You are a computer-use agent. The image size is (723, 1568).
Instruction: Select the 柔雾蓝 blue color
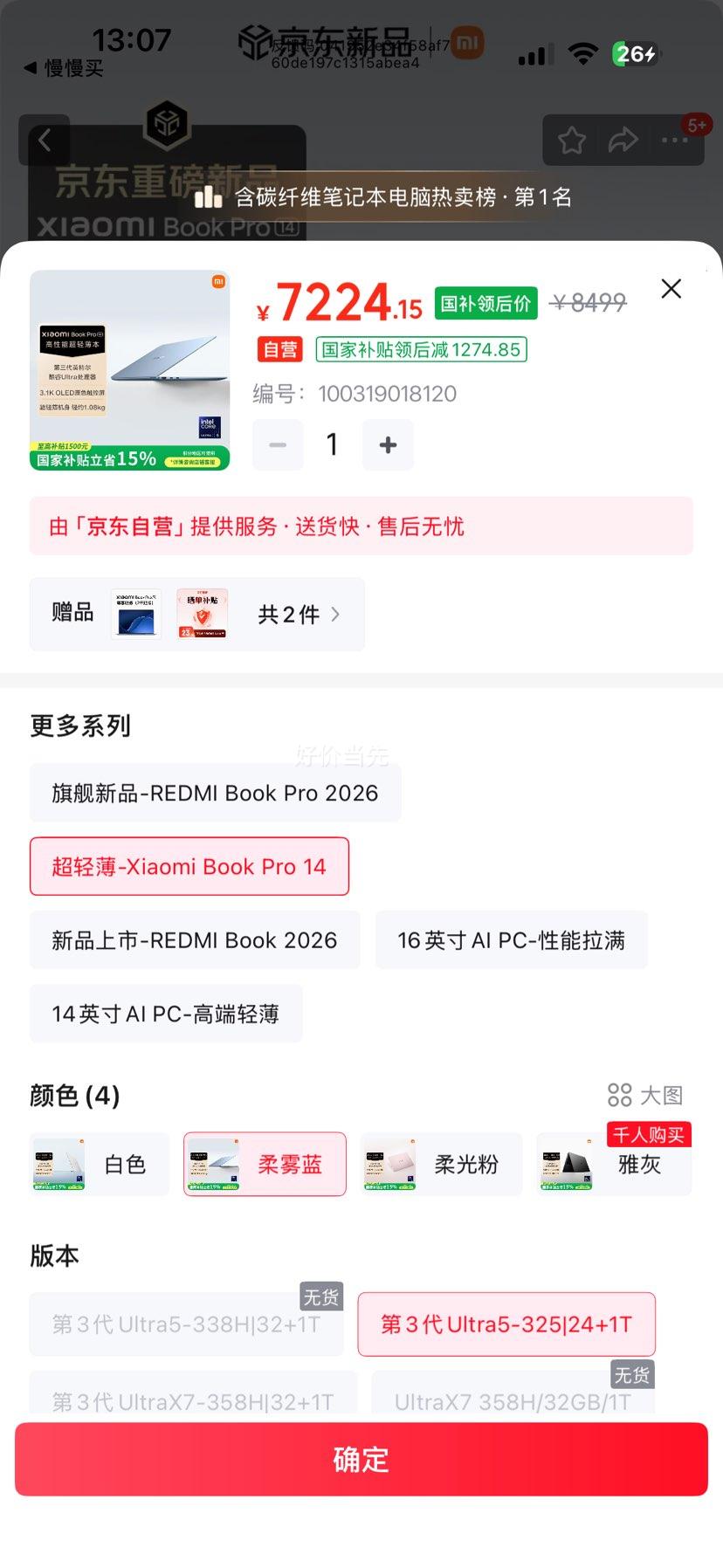265,1164
